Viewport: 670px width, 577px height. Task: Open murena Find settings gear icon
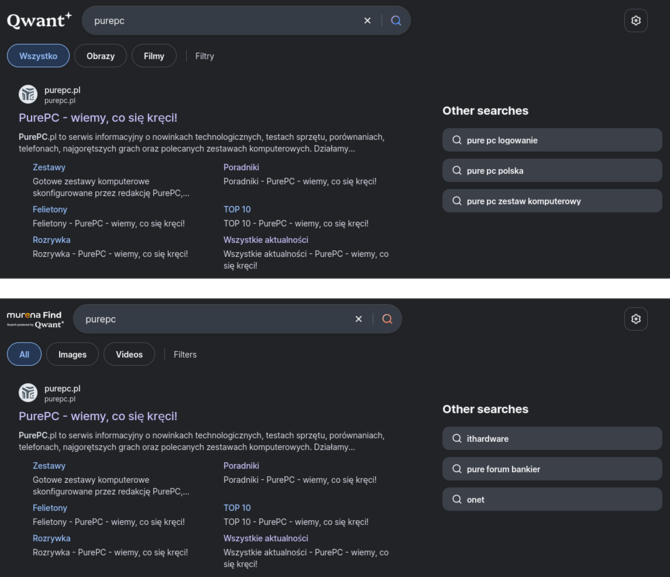(x=635, y=319)
